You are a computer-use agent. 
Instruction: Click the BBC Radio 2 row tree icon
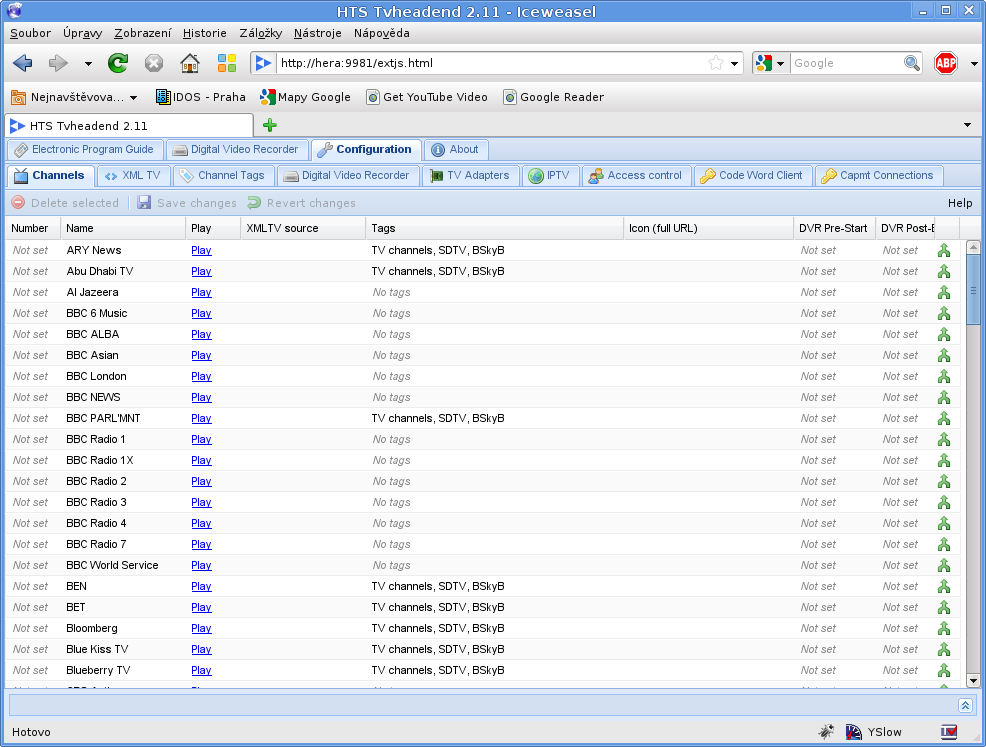[944, 481]
